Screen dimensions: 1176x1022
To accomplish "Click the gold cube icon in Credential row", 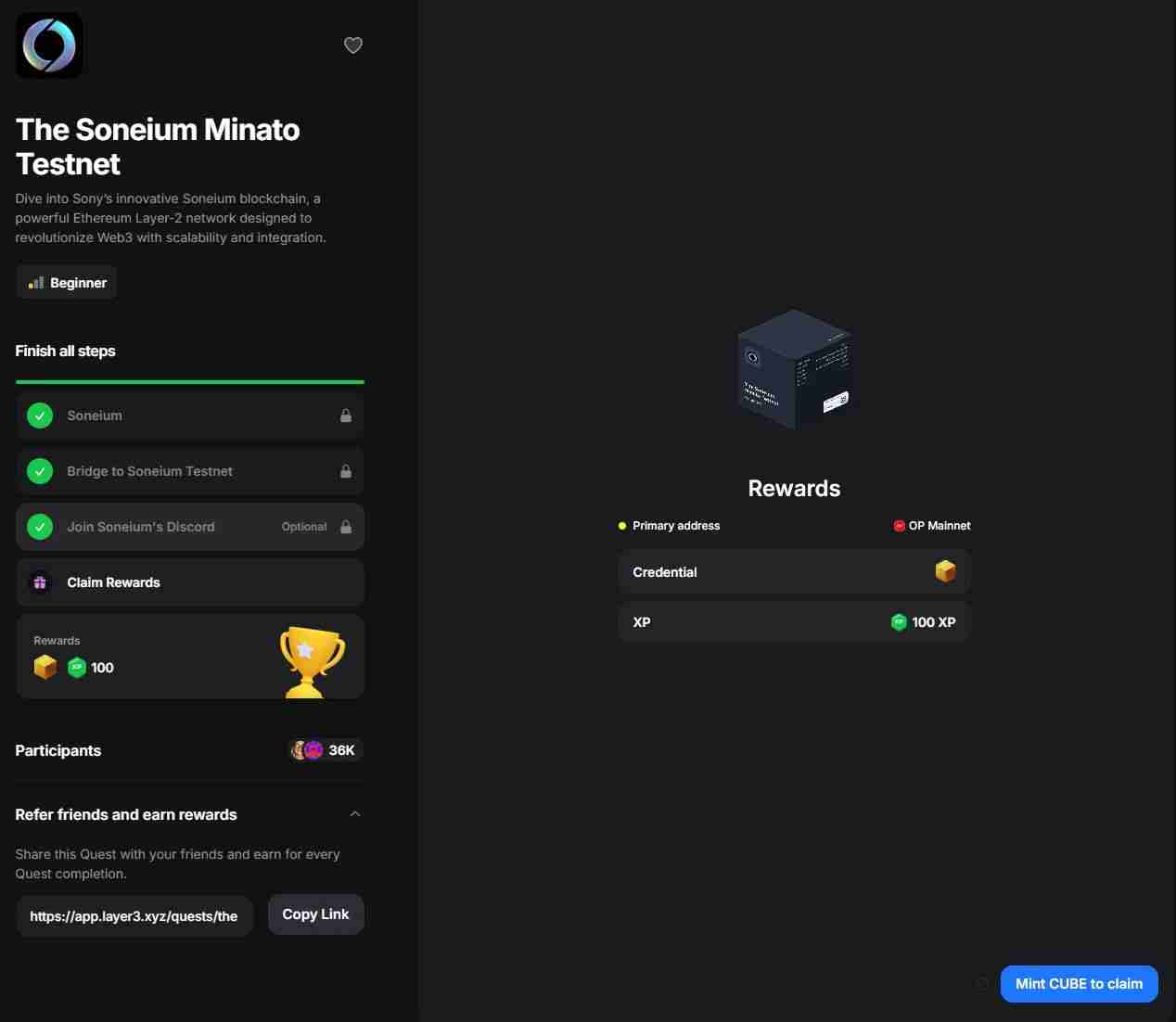I will [x=945, y=571].
